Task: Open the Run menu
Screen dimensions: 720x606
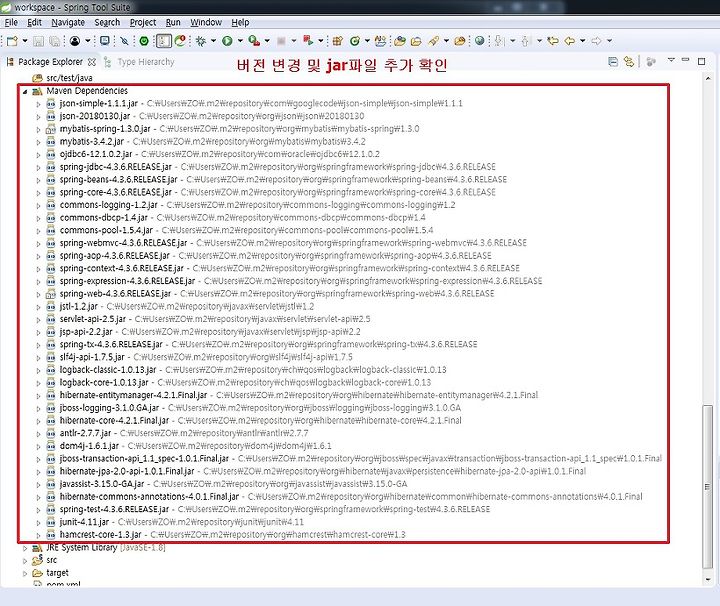Action: pos(173,22)
